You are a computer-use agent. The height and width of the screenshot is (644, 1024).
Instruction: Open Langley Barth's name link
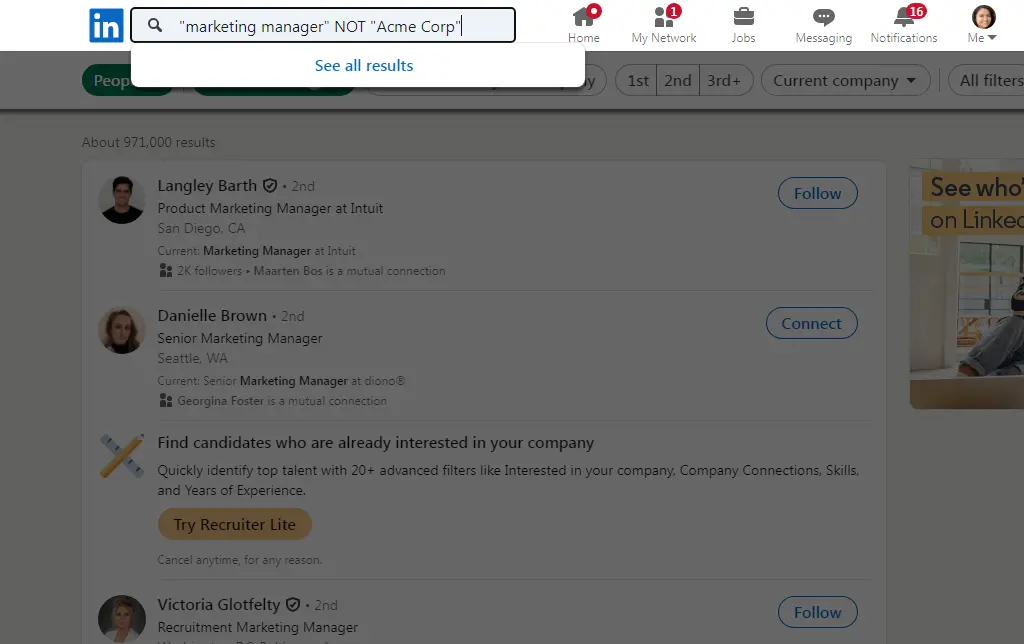coord(207,185)
